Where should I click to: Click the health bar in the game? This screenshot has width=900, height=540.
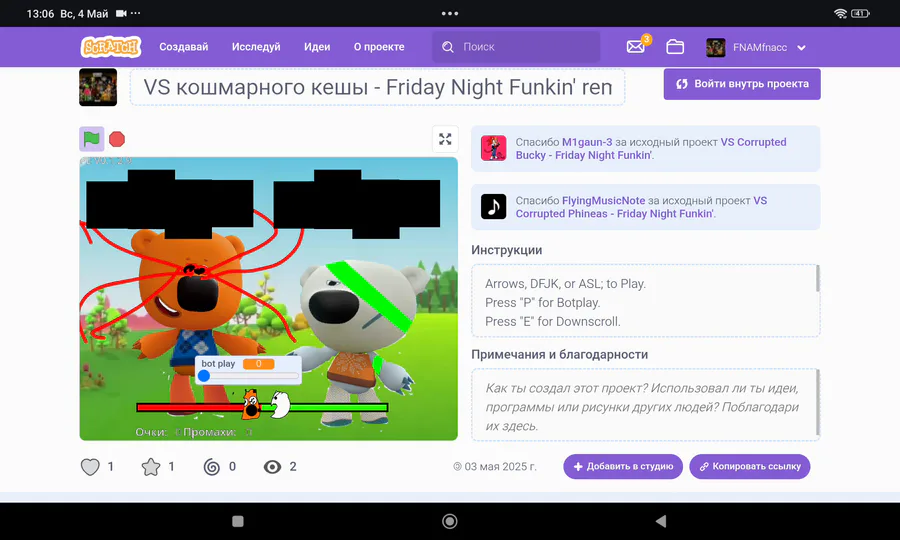[x=262, y=407]
